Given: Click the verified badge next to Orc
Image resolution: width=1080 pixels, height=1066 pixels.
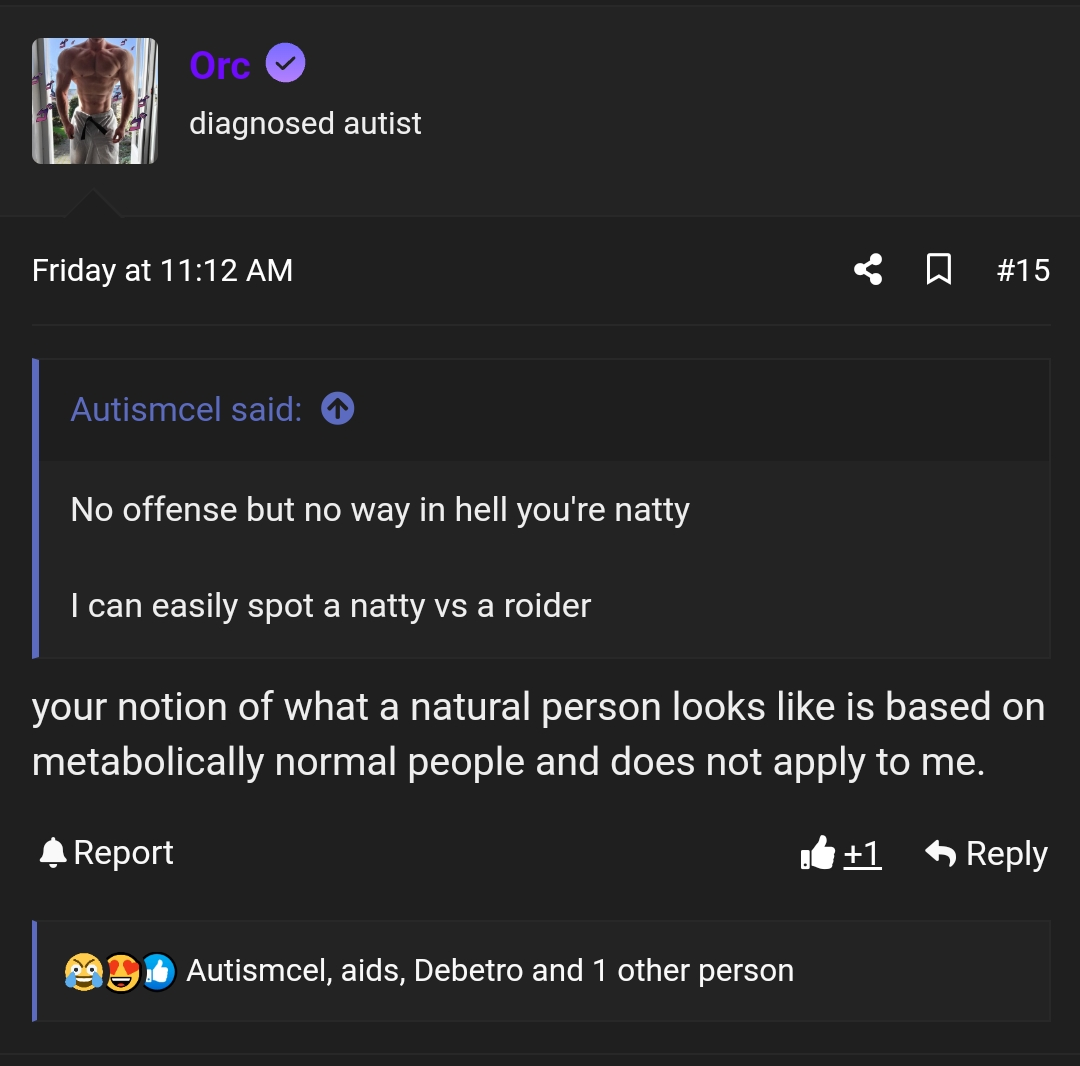Looking at the screenshot, I should (x=286, y=65).
